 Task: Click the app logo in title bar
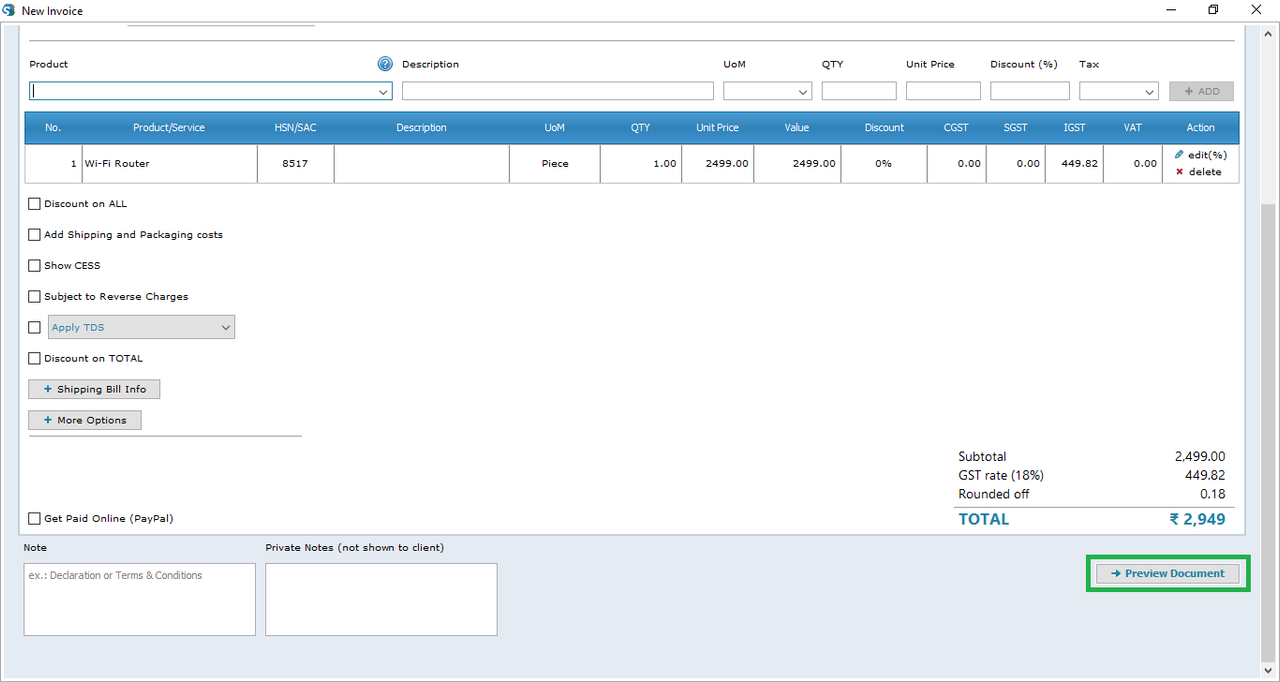coord(9,10)
